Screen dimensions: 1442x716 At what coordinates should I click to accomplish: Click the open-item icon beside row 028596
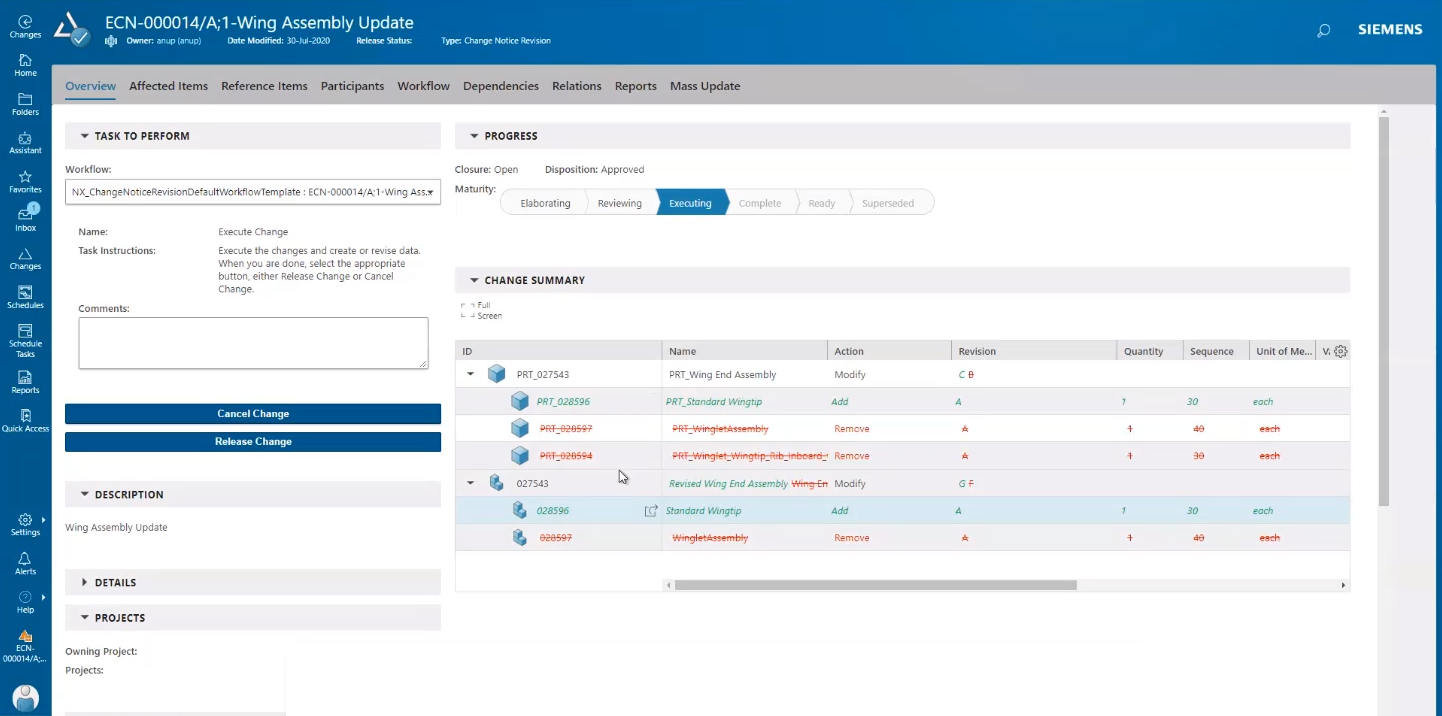click(651, 510)
